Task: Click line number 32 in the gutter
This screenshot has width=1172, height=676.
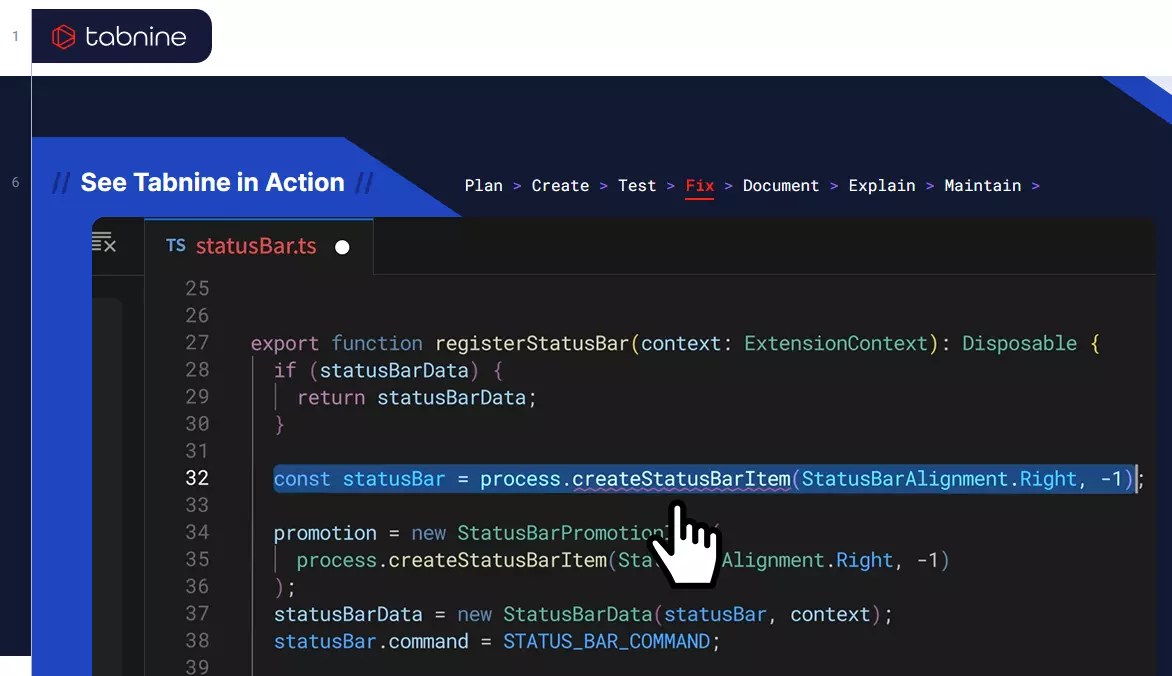Action: tap(197, 479)
